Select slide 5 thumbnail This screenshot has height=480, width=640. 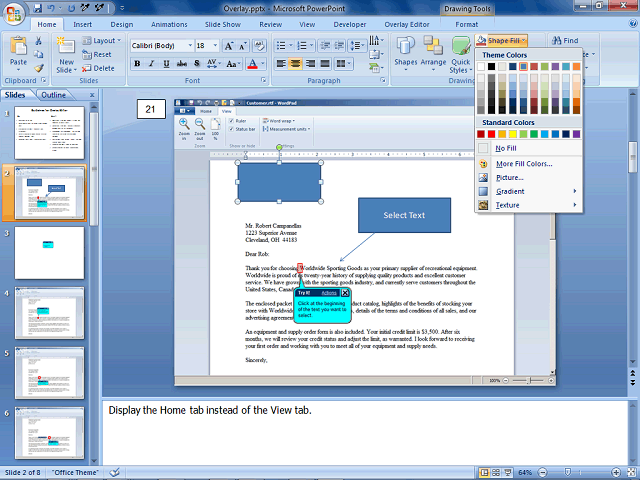tap(49, 373)
